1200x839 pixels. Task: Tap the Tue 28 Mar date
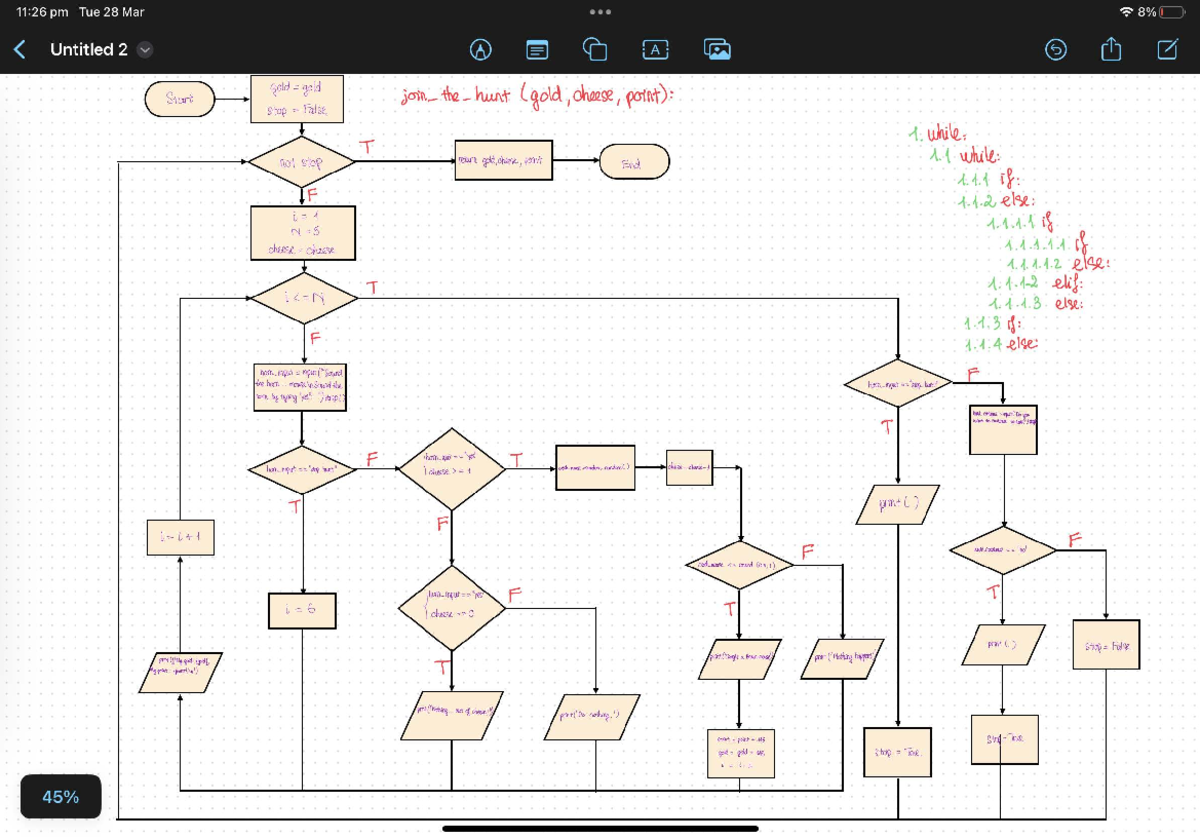(x=111, y=12)
